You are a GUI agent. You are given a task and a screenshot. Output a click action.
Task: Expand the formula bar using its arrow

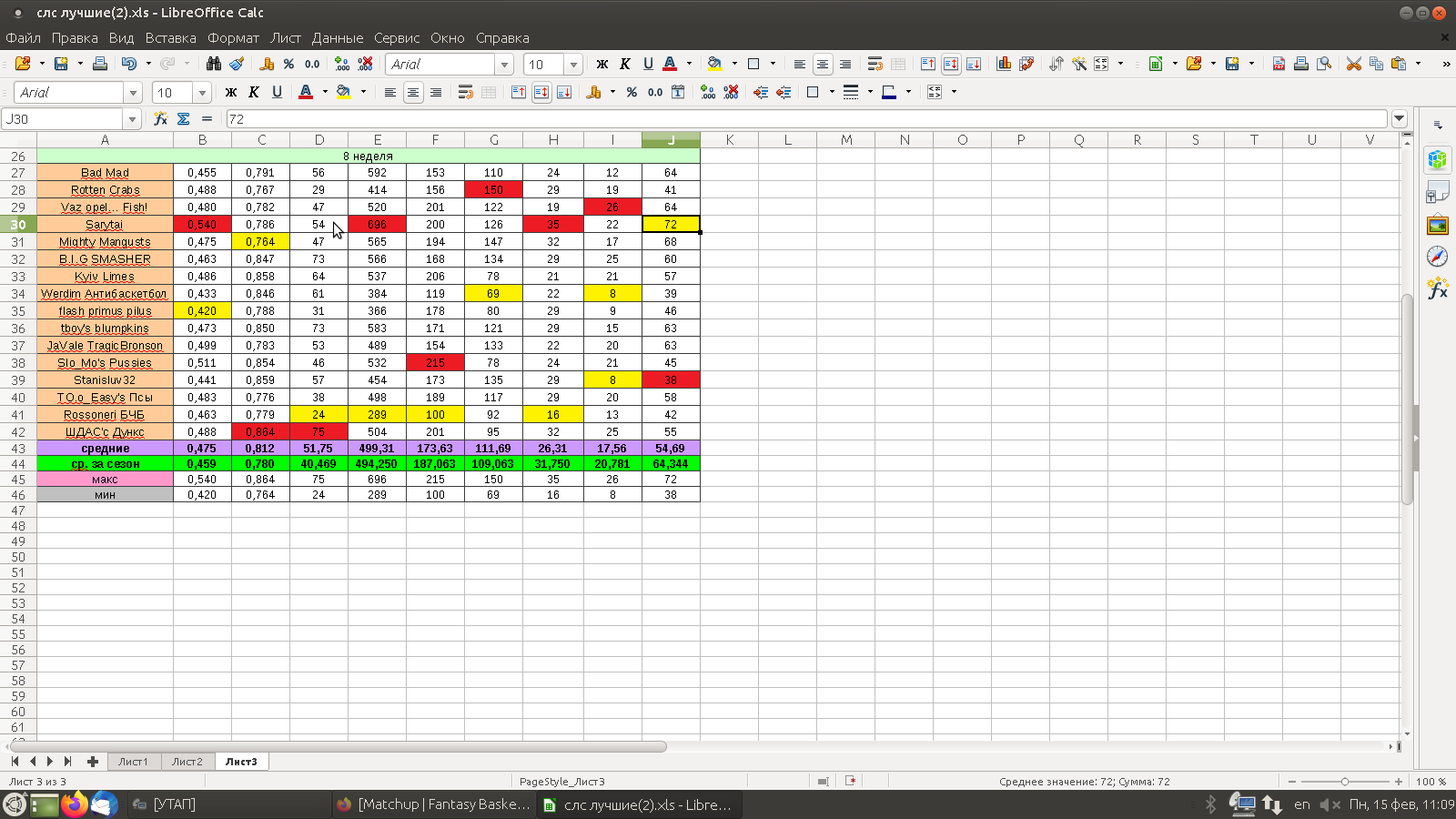pyautogui.click(x=1400, y=119)
